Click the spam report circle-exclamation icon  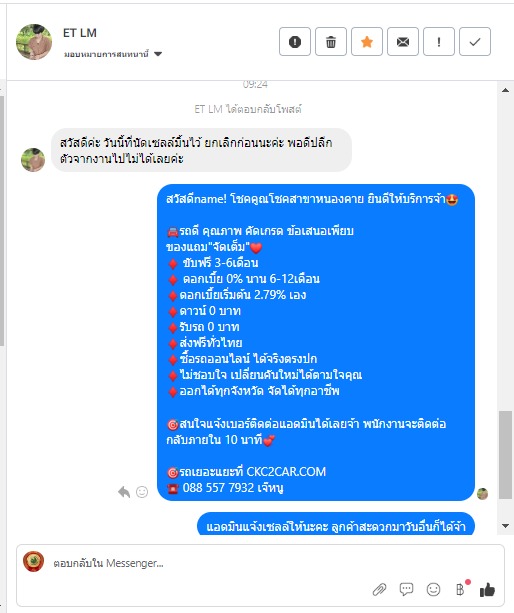(x=295, y=41)
